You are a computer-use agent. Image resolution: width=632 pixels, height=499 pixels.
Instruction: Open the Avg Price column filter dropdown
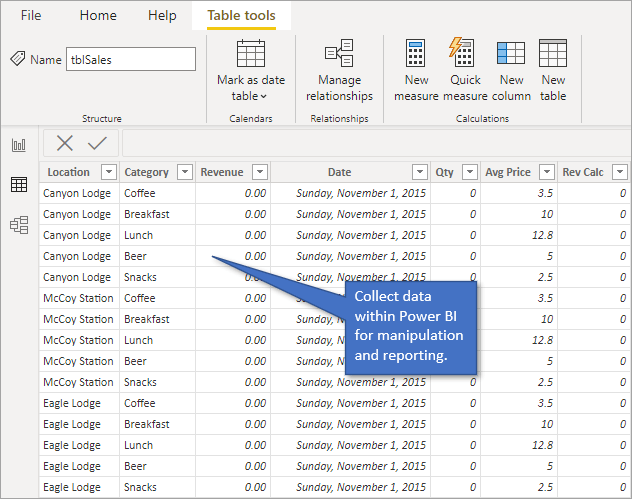pos(546,172)
